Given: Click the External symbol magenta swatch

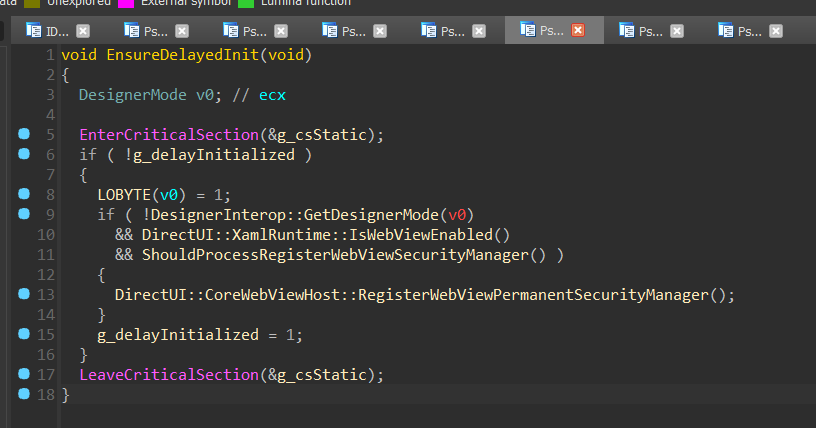Looking at the screenshot, I should pos(126,3).
